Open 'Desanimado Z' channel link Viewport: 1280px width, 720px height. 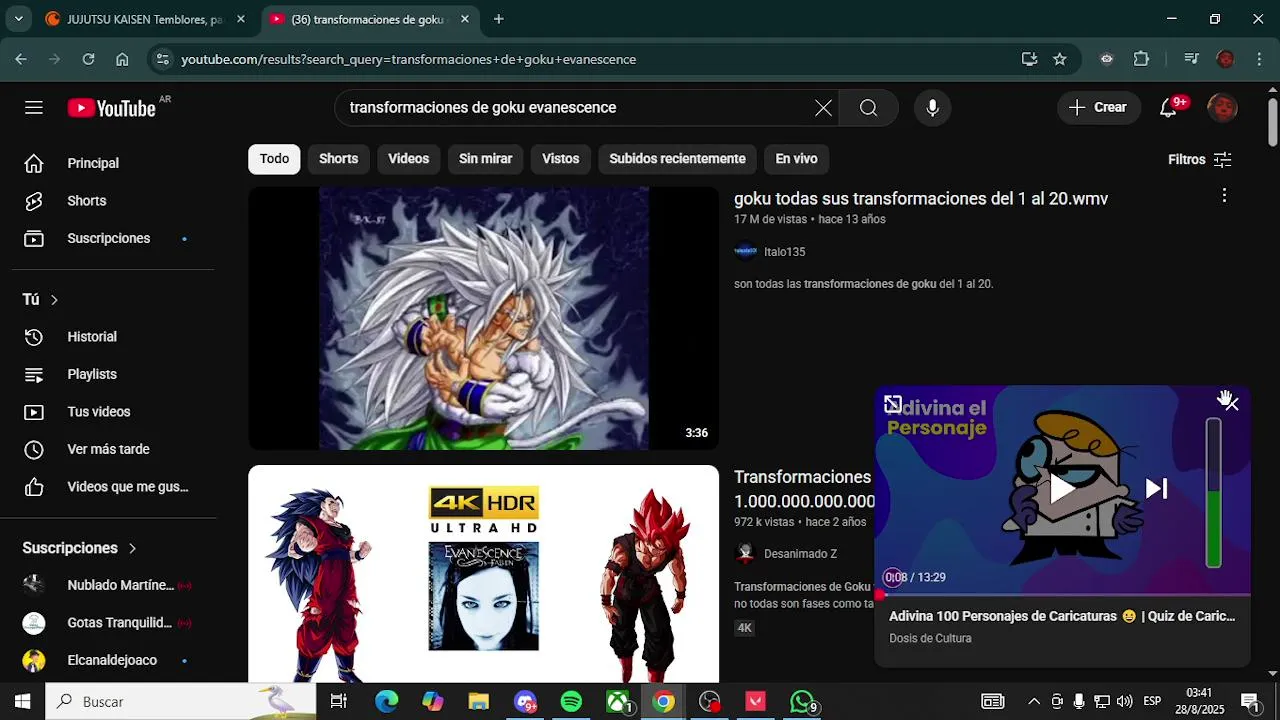(800, 554)
